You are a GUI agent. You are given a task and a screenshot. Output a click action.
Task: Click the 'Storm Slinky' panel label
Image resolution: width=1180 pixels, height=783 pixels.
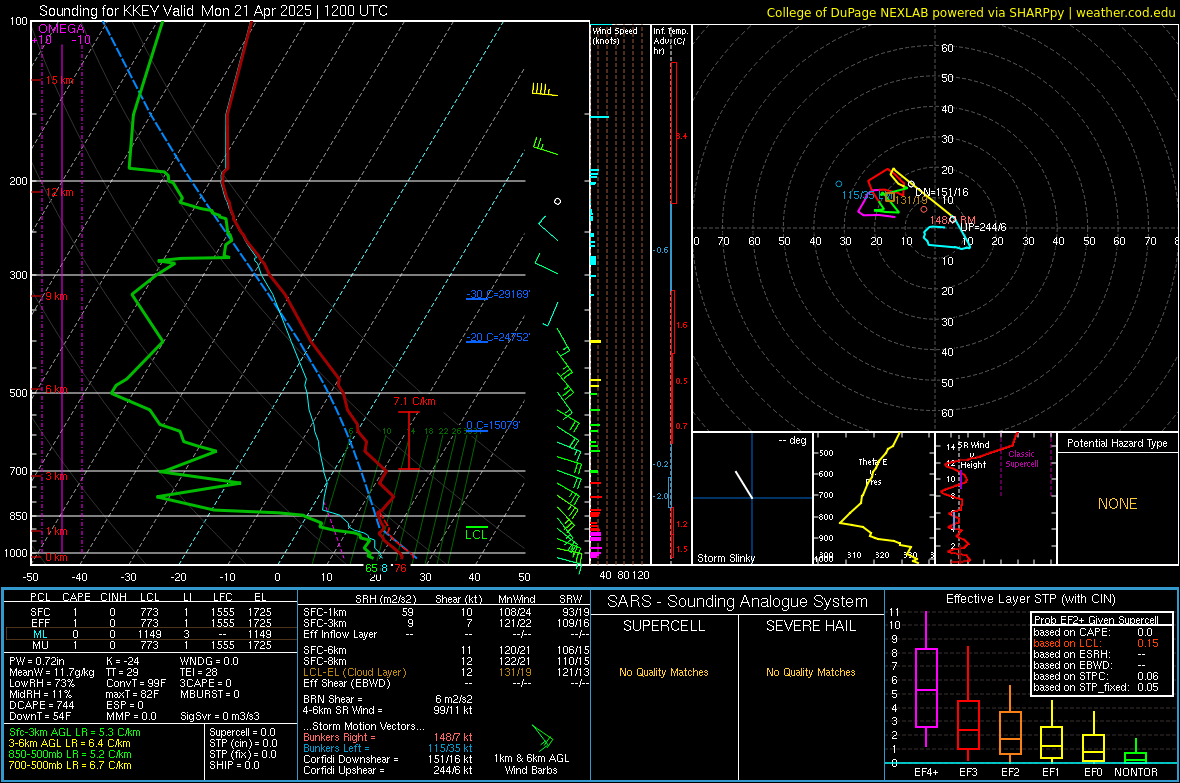tap(725, 558)
